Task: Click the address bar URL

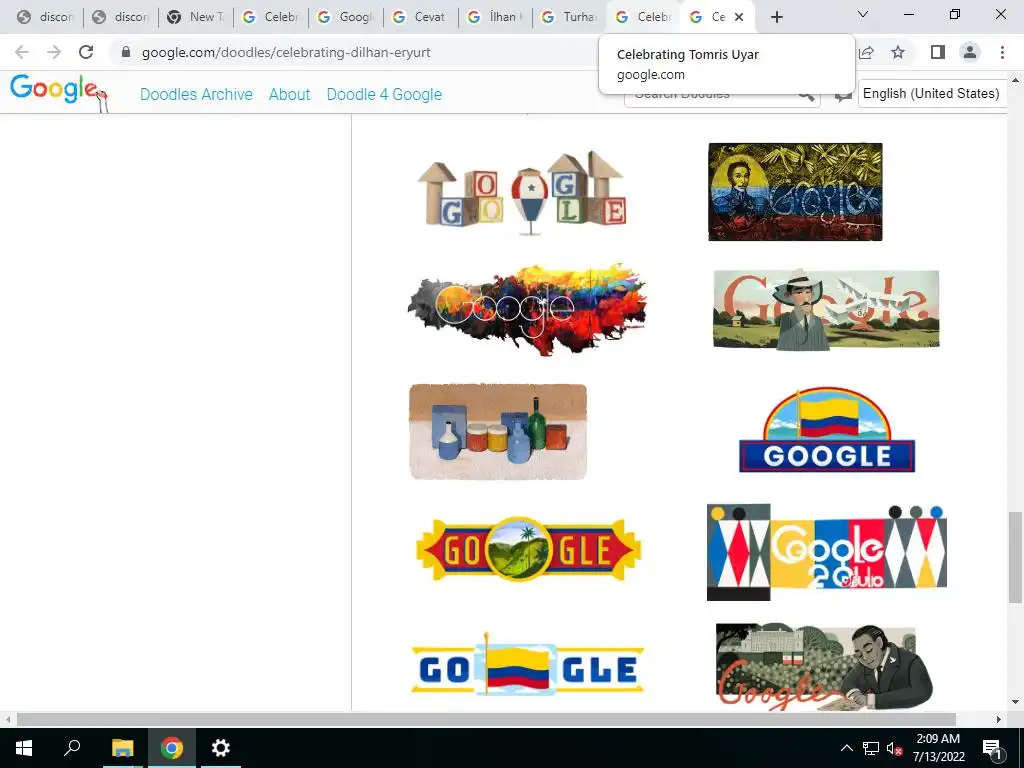Action: [x=286, y=52]
